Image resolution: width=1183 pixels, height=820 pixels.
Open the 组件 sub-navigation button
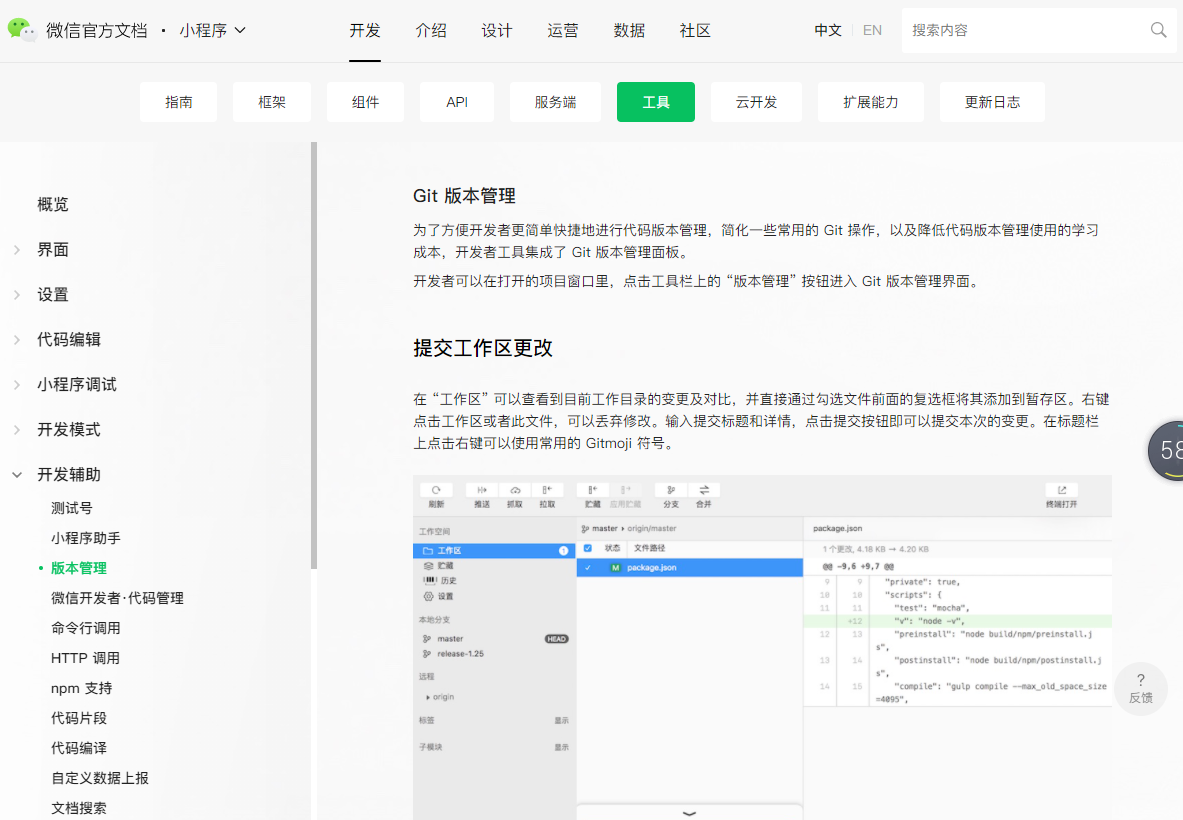coord(365,102)
